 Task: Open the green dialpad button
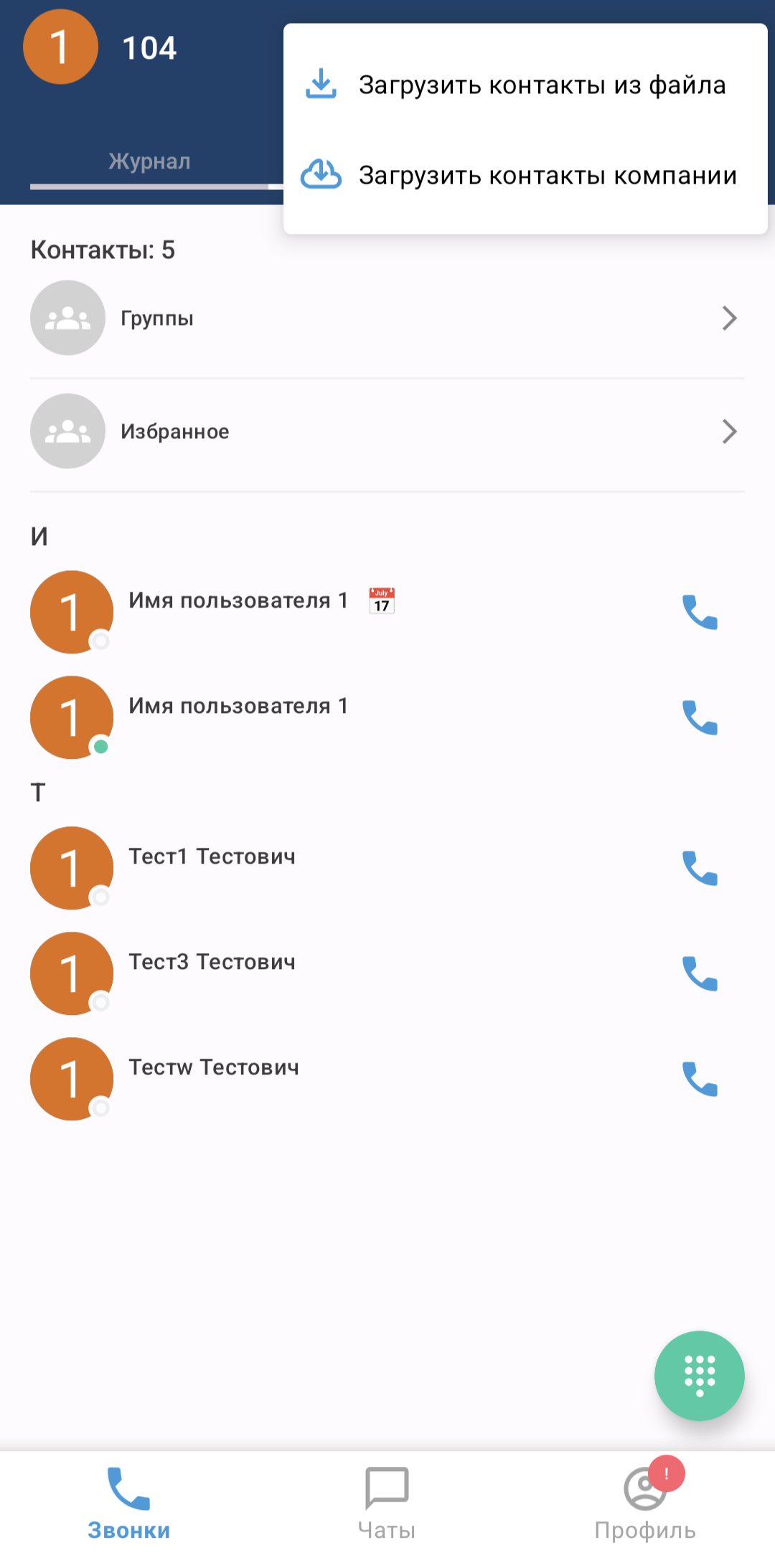point(700,1376)
